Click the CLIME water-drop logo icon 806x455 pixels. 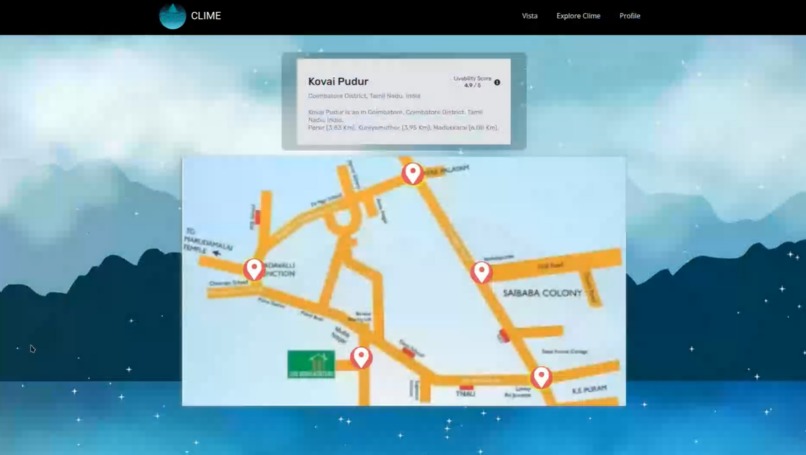[x=172, y=16]
